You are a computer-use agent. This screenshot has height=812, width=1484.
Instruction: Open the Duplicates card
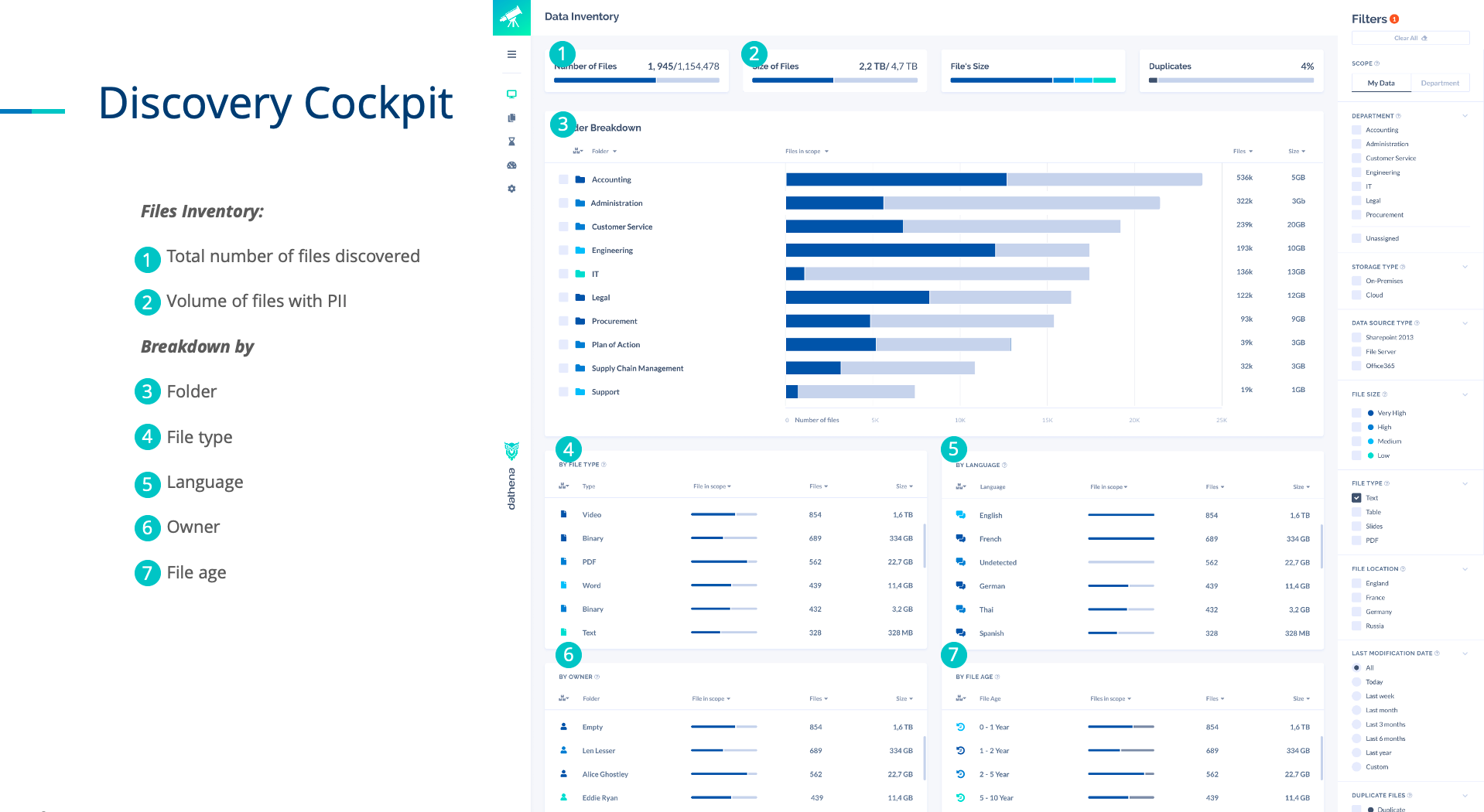[1231, 70]
